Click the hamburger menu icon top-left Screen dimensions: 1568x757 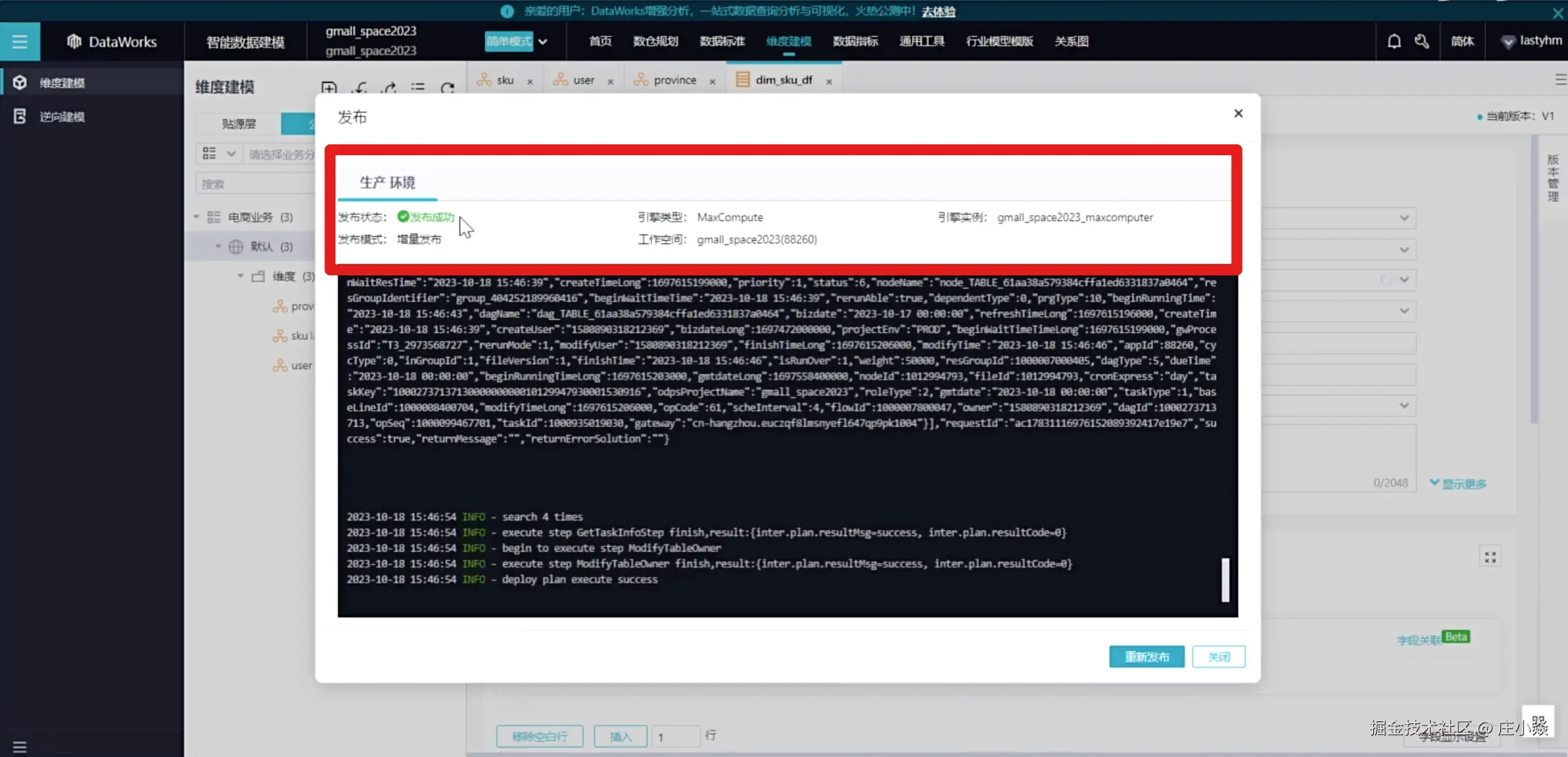click(x=19, y=42)
